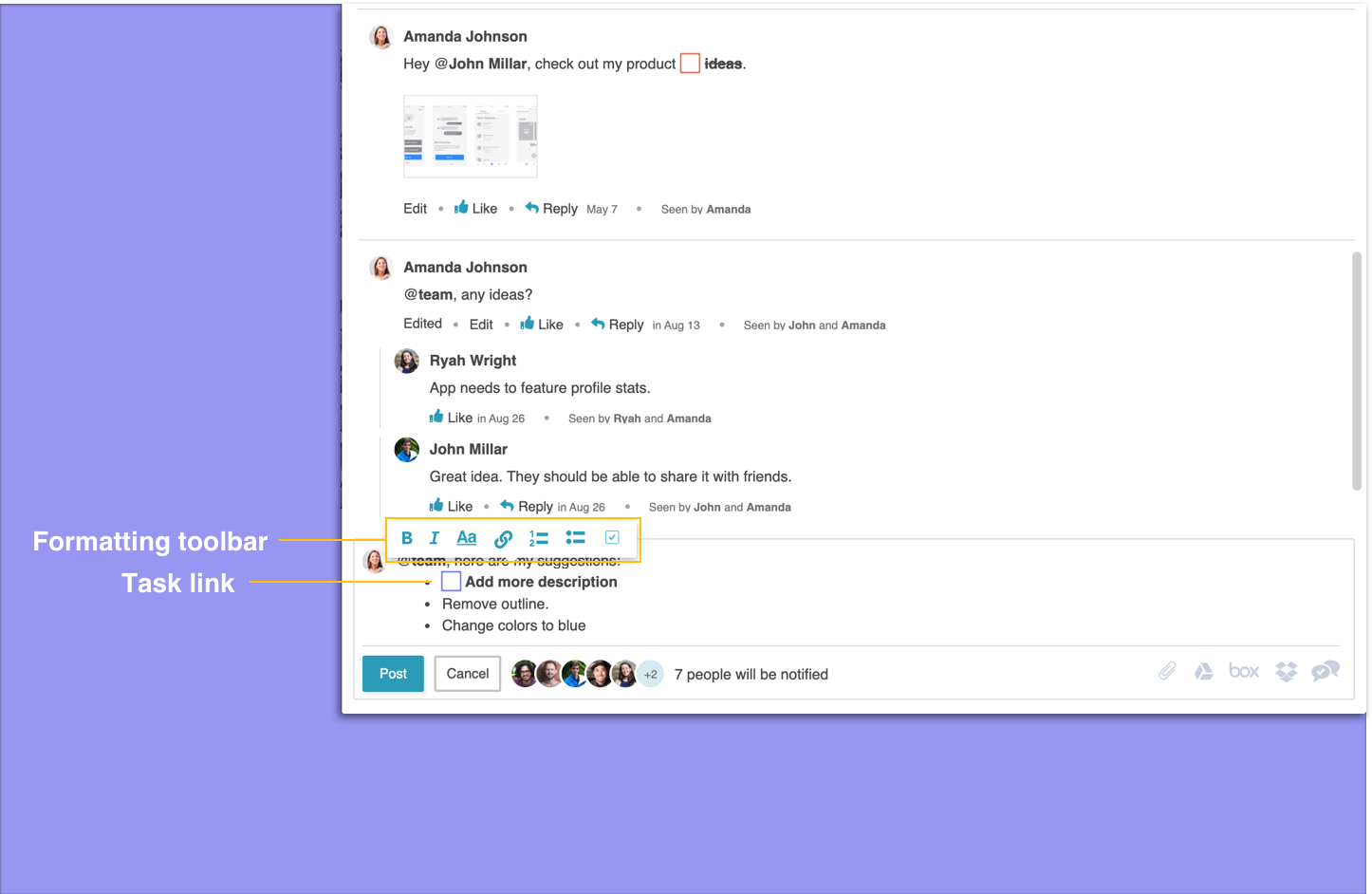The image size is (1372, 894).
Task: Like the product ideas comment
Action: click(x=475, y=208)
